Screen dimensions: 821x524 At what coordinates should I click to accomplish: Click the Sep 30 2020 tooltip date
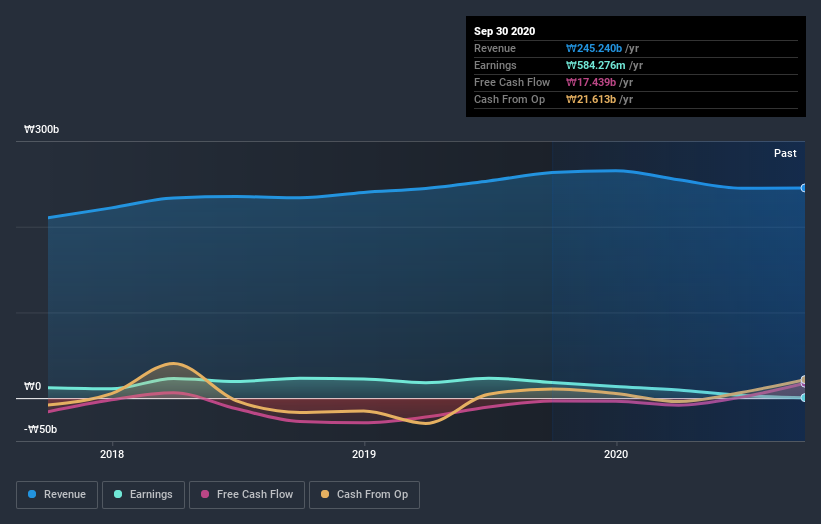pos(504,31)
